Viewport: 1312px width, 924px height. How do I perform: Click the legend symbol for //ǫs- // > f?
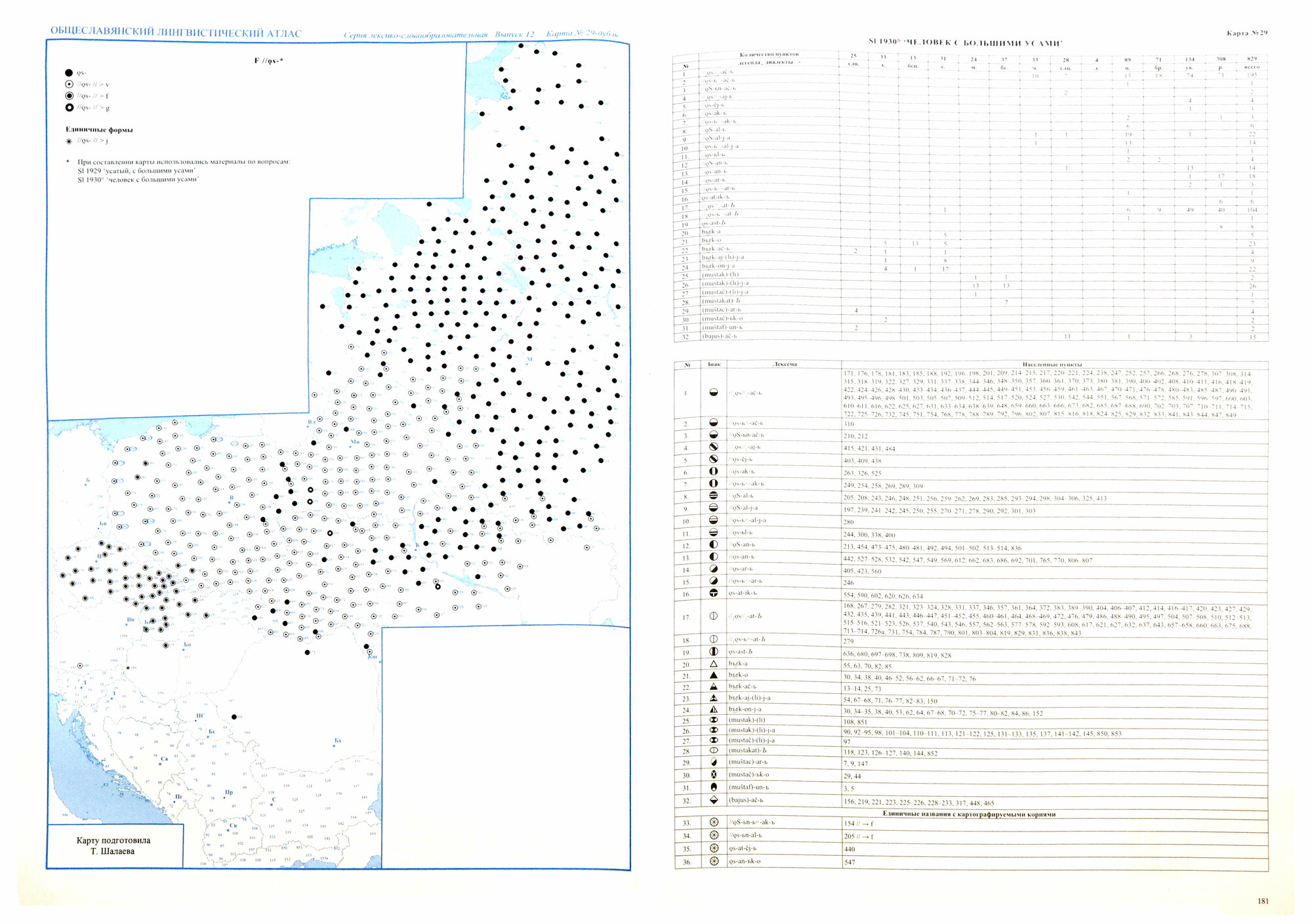69,96
